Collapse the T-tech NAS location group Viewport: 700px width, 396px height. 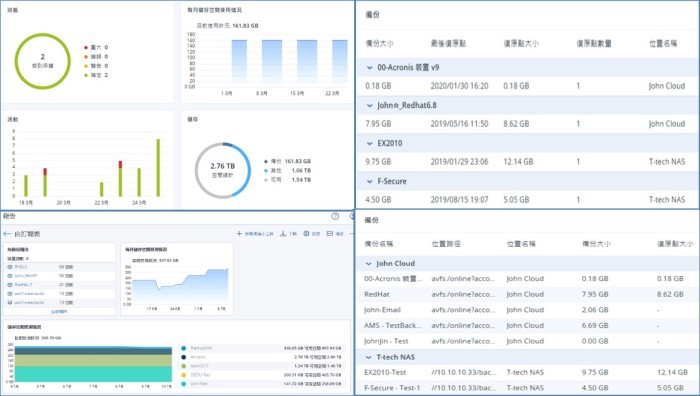pos(369,357)
